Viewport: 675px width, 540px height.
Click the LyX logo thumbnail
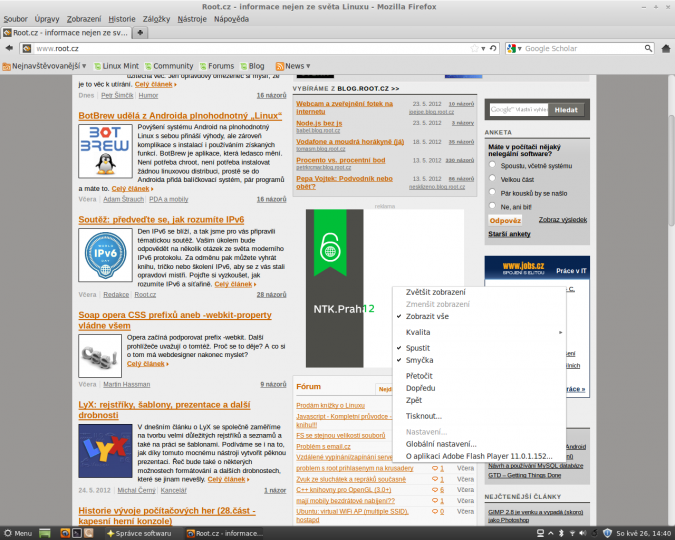105,451
